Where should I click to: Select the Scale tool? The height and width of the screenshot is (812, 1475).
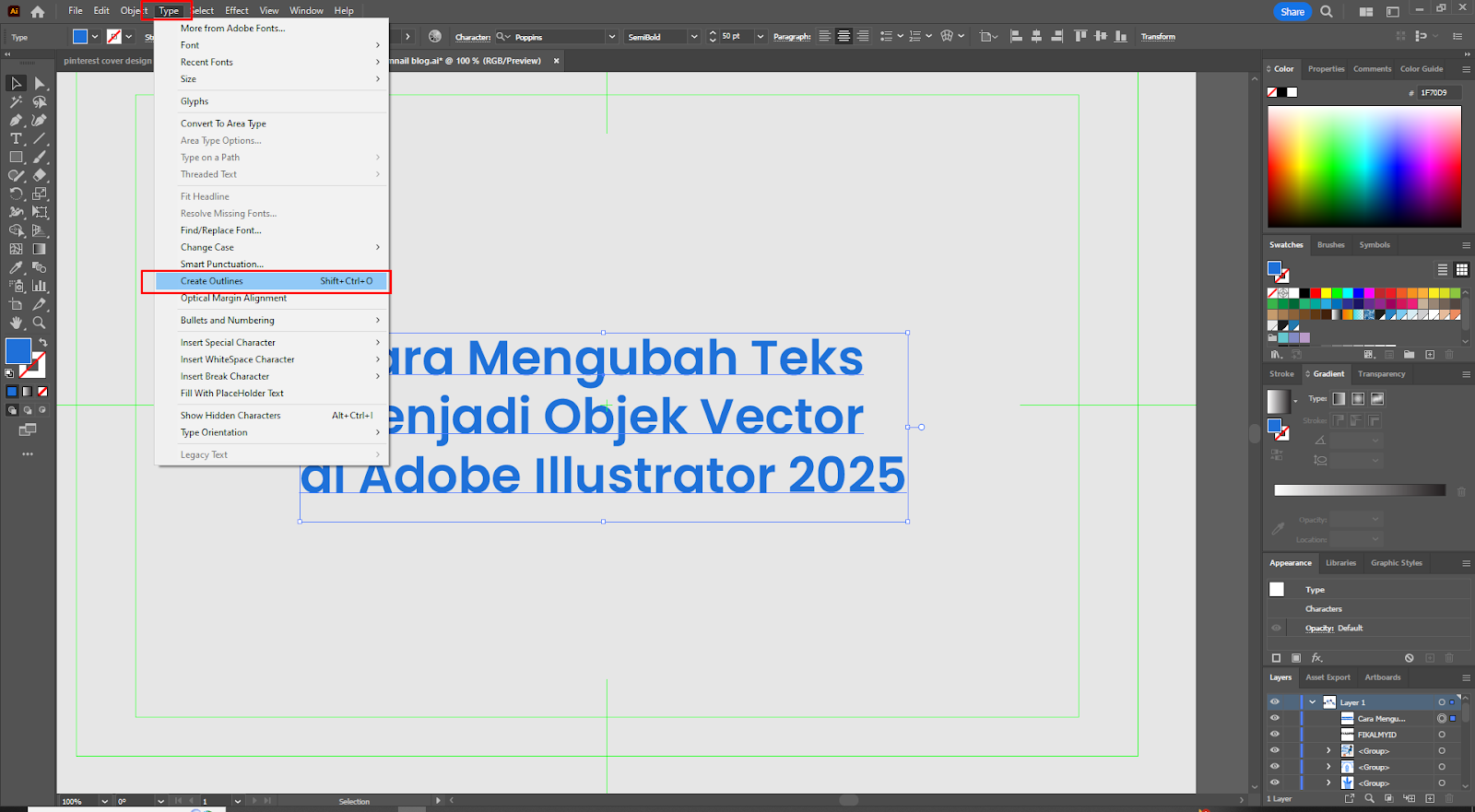pyautogui.click(x=40, y=194)
